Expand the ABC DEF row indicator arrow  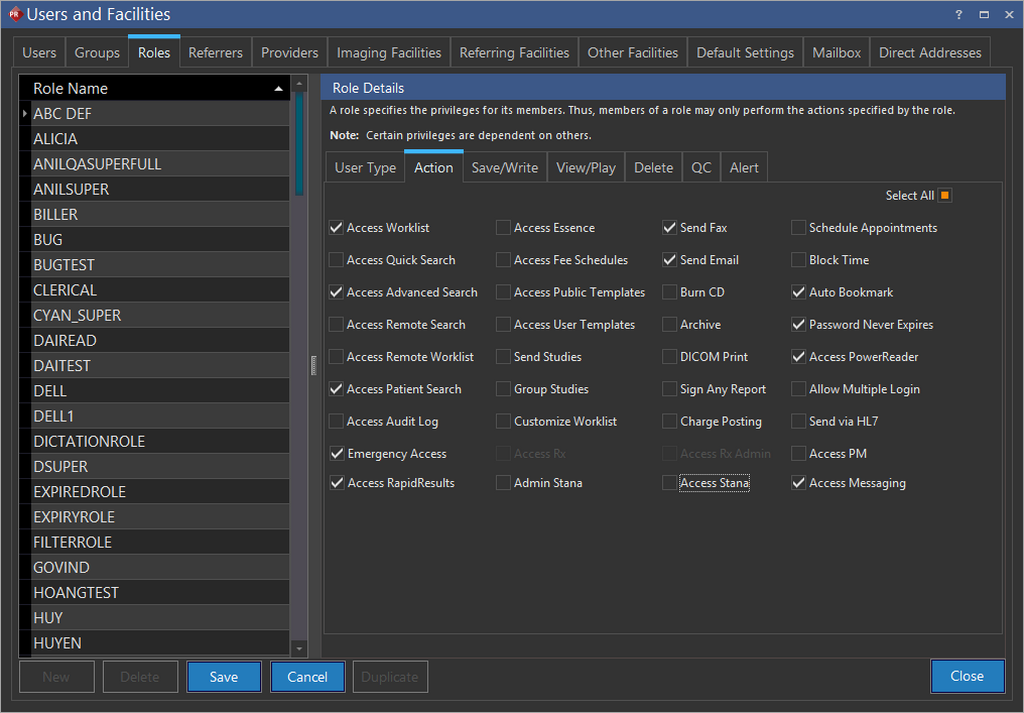click(x=25, y=114)
